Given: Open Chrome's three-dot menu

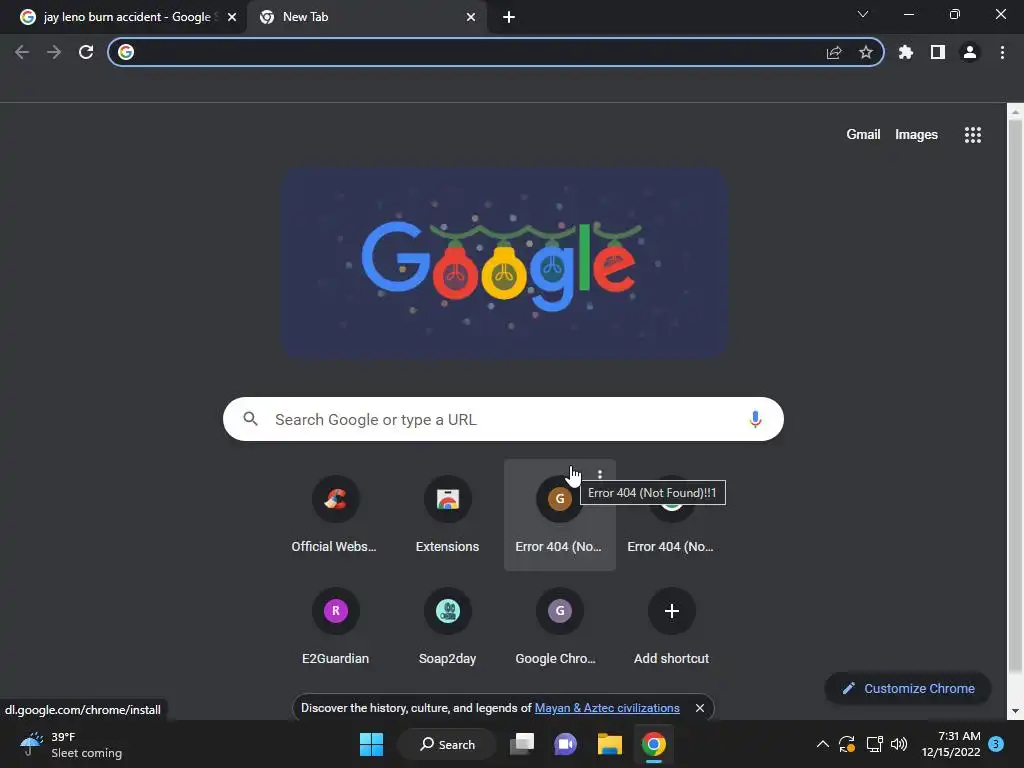Looking at the screenshot, I should pos(1002,52).
